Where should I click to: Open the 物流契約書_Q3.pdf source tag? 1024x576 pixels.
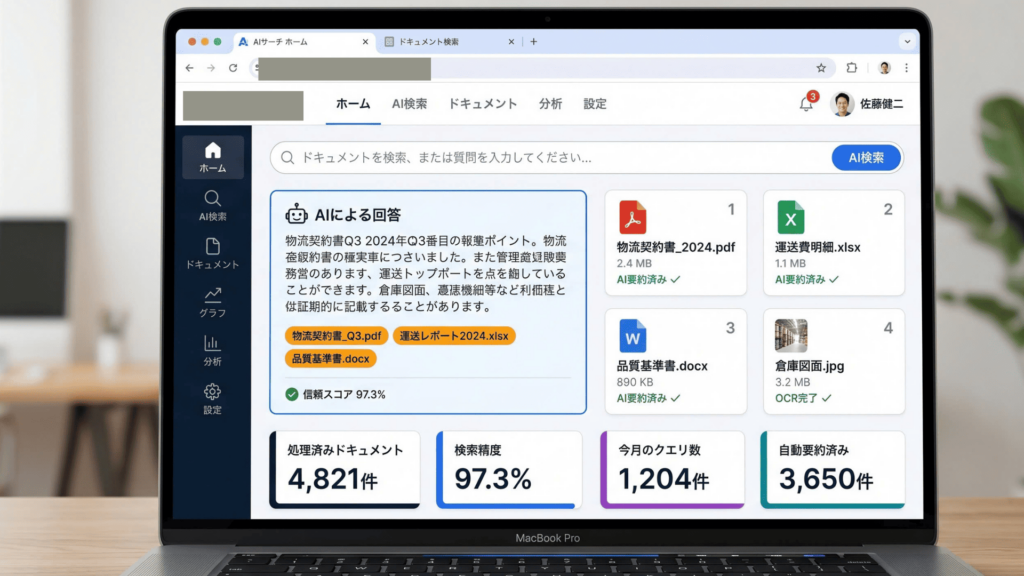[x=336, y=336]
